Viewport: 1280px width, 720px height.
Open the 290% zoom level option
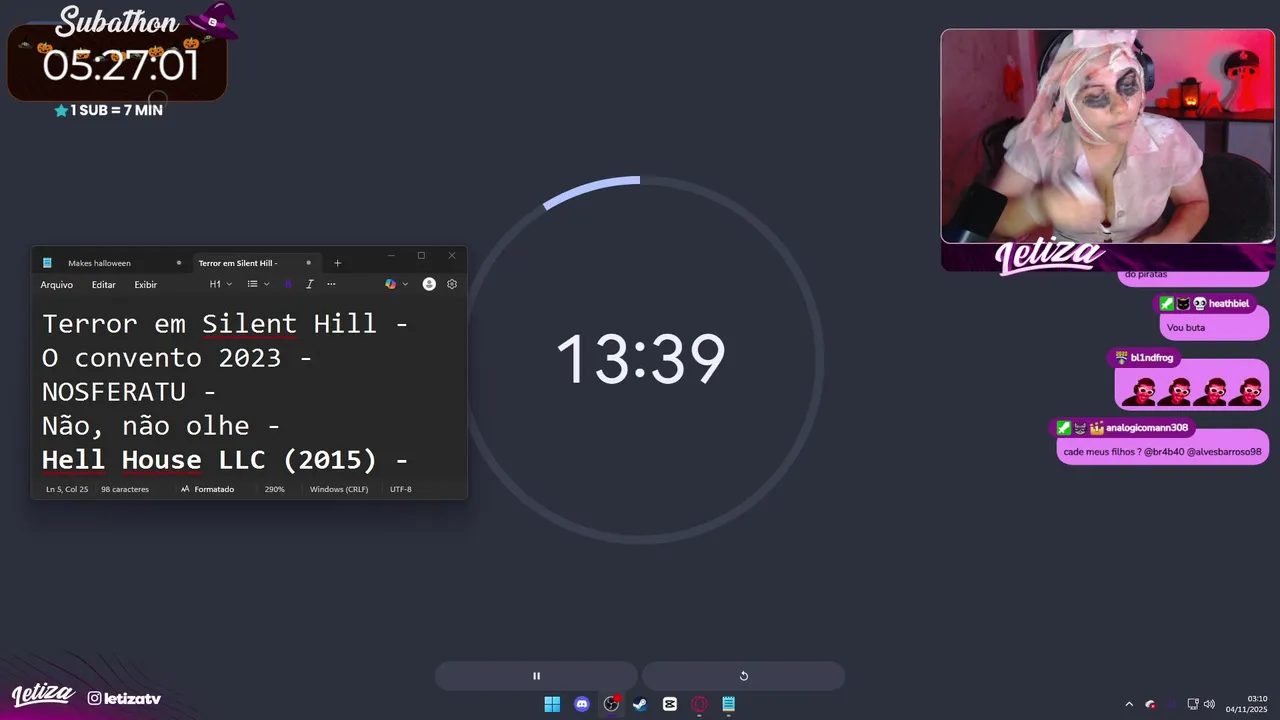click(x=275, y=489)
